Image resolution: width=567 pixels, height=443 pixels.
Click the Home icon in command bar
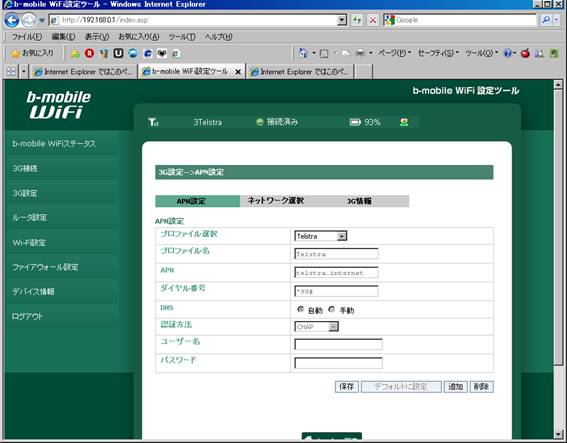303,53
